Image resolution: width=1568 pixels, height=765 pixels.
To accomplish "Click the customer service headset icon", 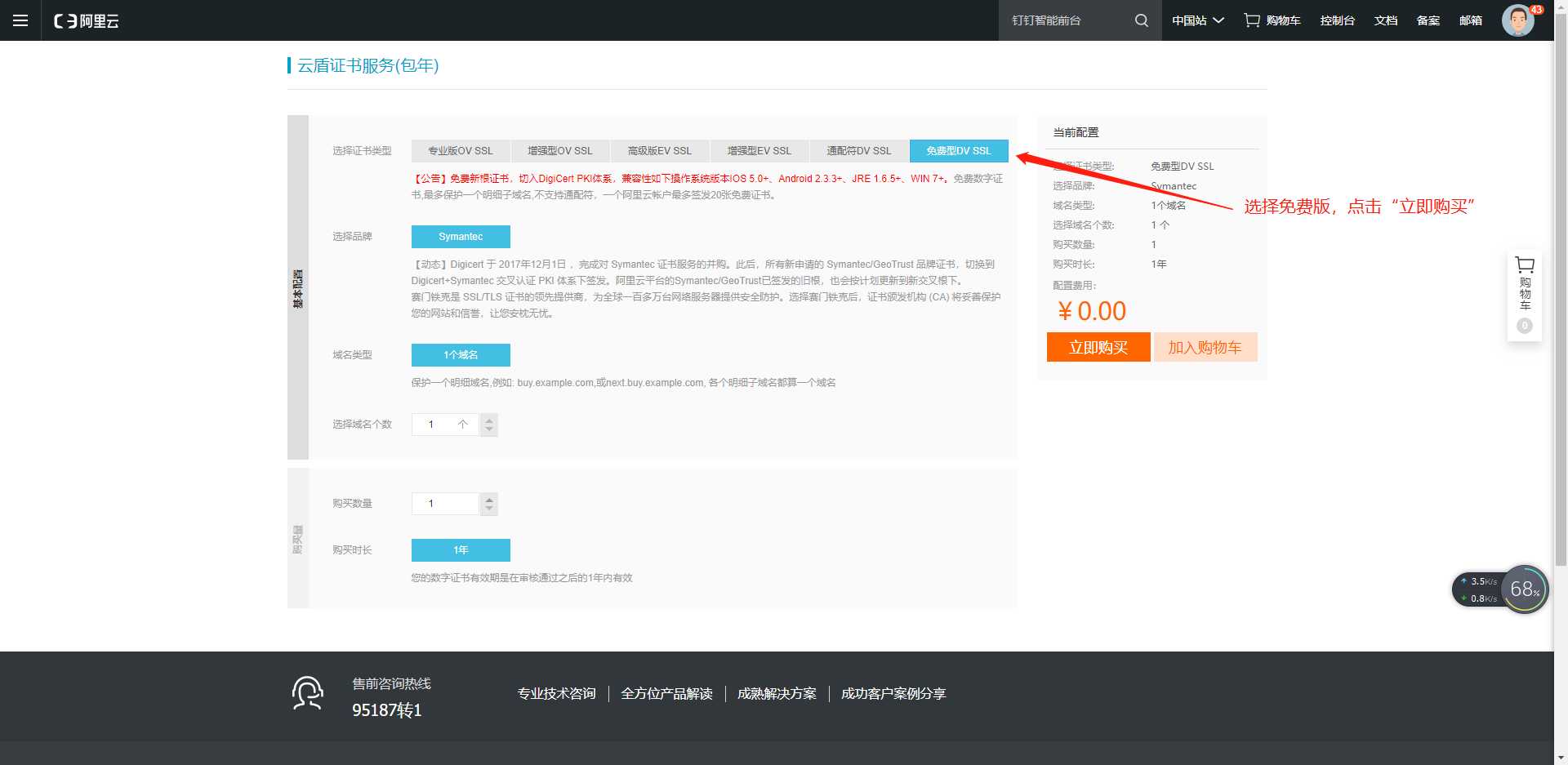I will [308, 693].
